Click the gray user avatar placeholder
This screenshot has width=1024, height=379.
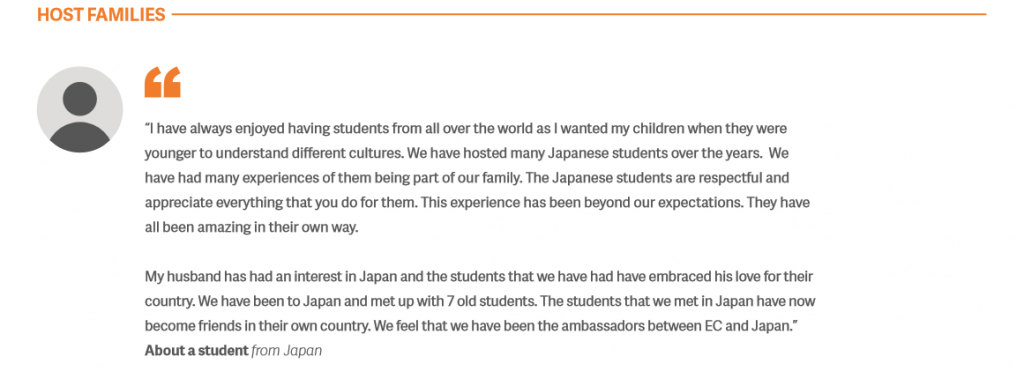click(80, 110)
